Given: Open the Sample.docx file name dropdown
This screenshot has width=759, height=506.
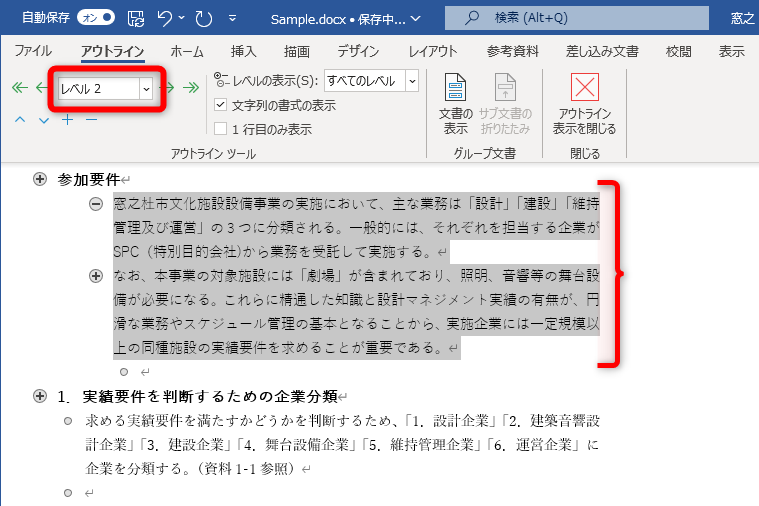Looking at the screenshot, I should [415, 19].
